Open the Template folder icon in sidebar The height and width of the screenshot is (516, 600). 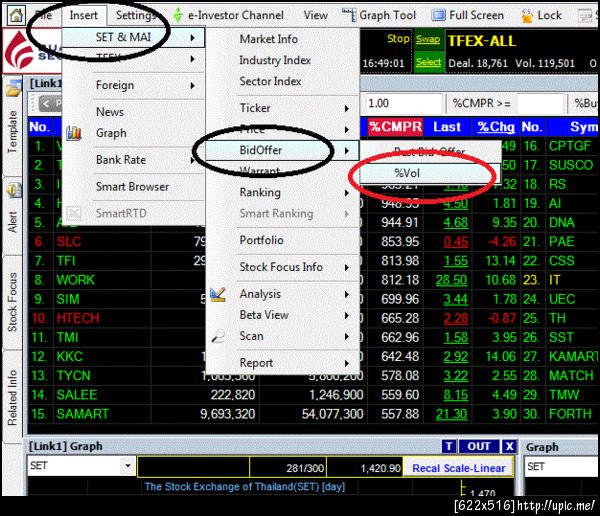pyautogui.click(x=13, y=89)
